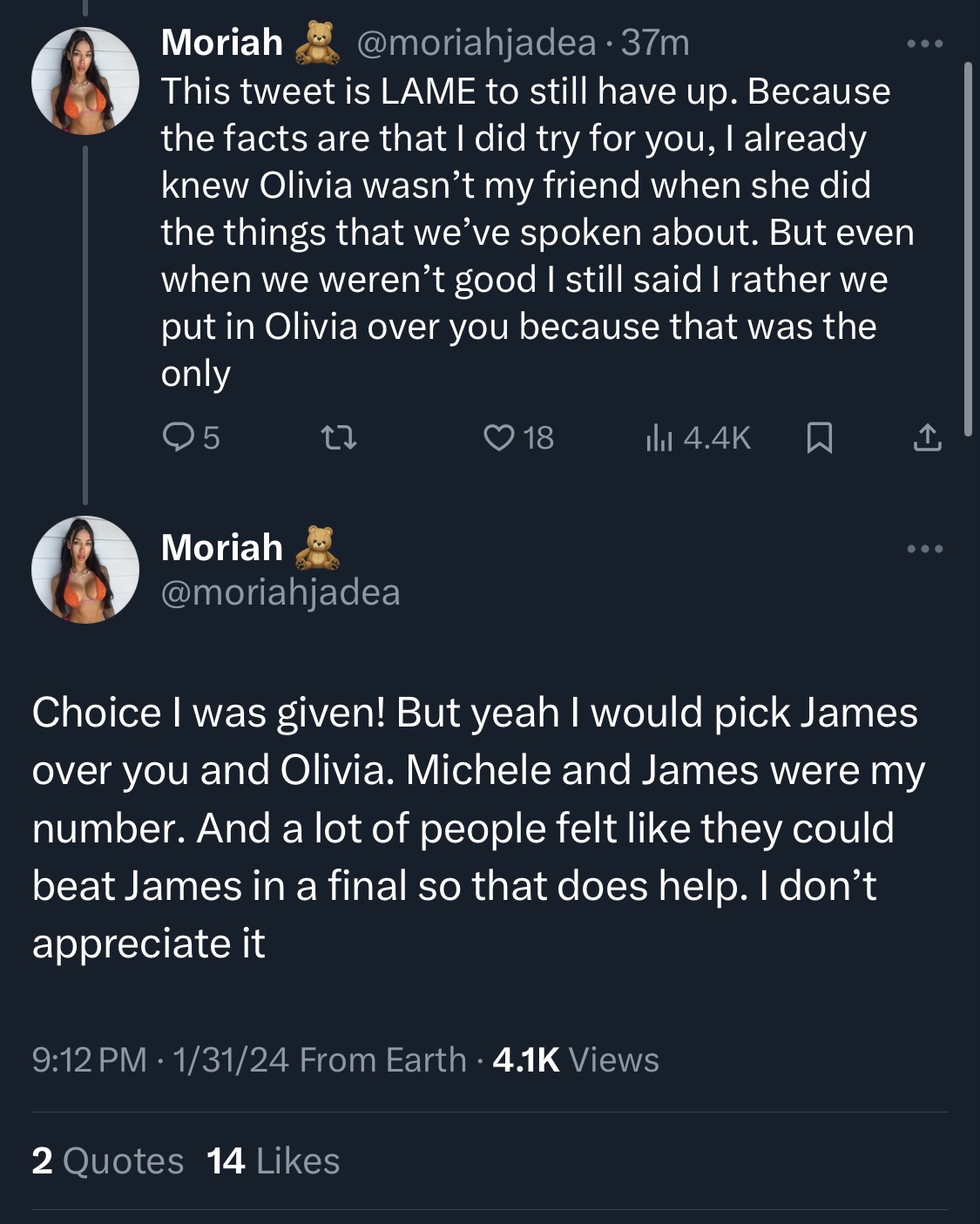View the 14 Likes list
Viewport: 980px width, 1224px height.
click(274, 1161)
